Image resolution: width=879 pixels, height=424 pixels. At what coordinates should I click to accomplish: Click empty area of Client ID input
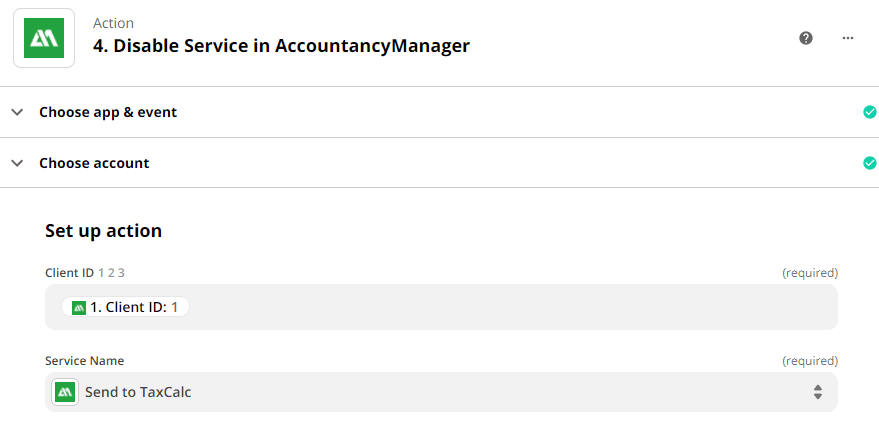coord(500,308)
